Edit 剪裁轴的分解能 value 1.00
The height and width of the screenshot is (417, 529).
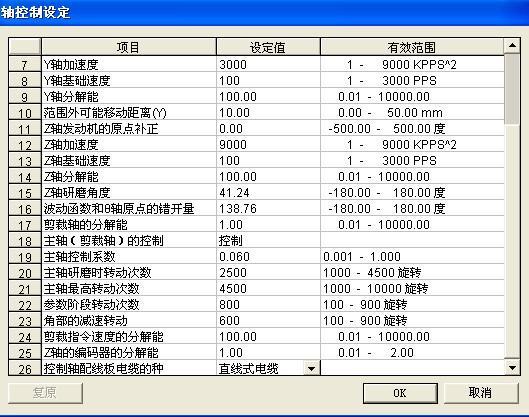click(x=268, y=225)
